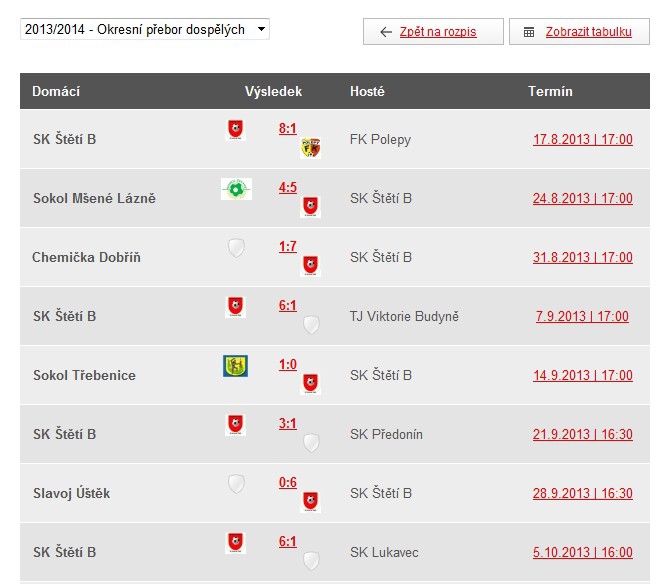Click the SK Předonín placeholder shield
Image resolution: width=668 pixels, height=584 pixels.
pos(311,443)
